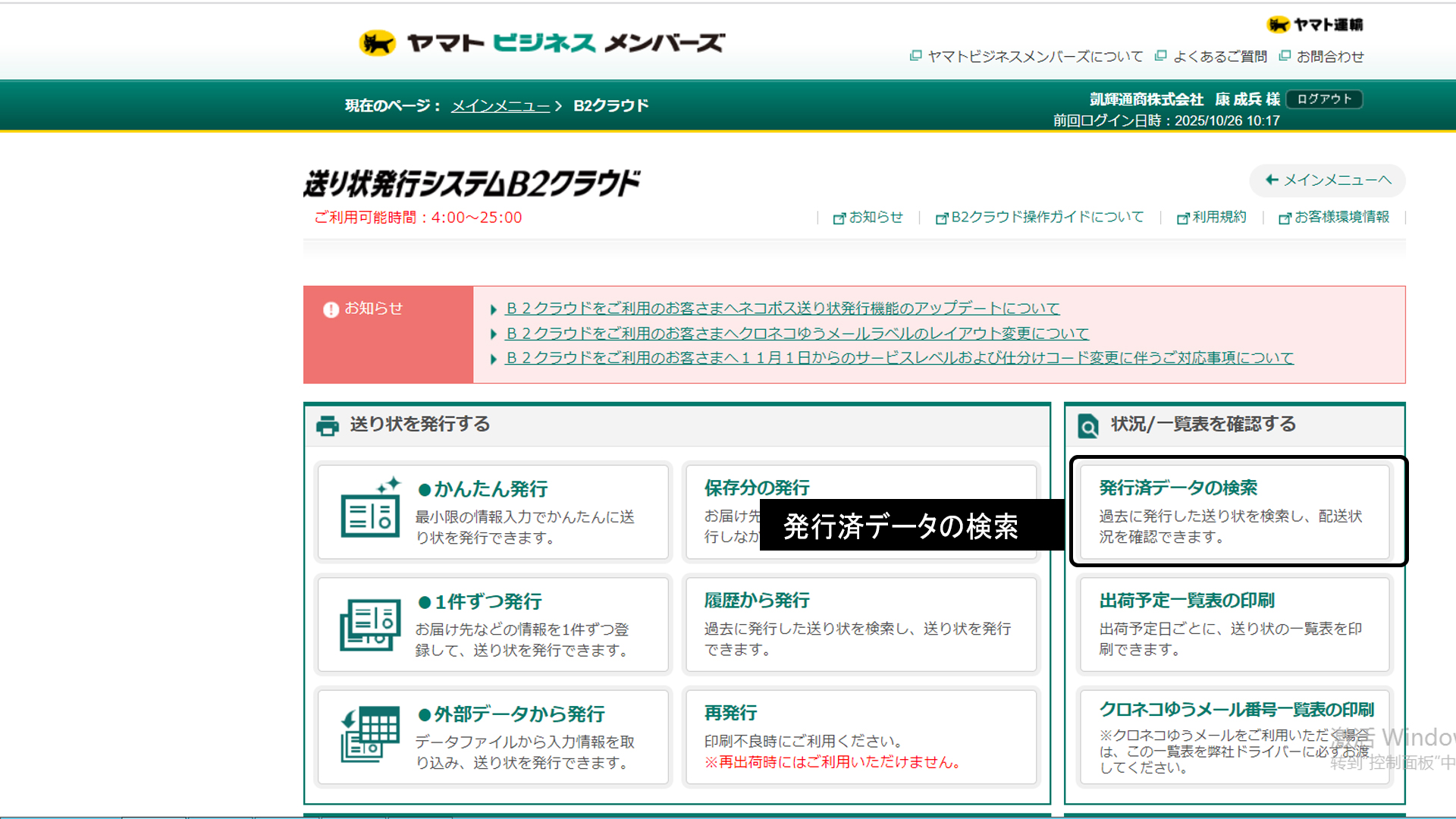Viewport: 1456px width, 819px height.
Task: Click the お知らせ exclamation alert icon
Action: click(331, 309)
